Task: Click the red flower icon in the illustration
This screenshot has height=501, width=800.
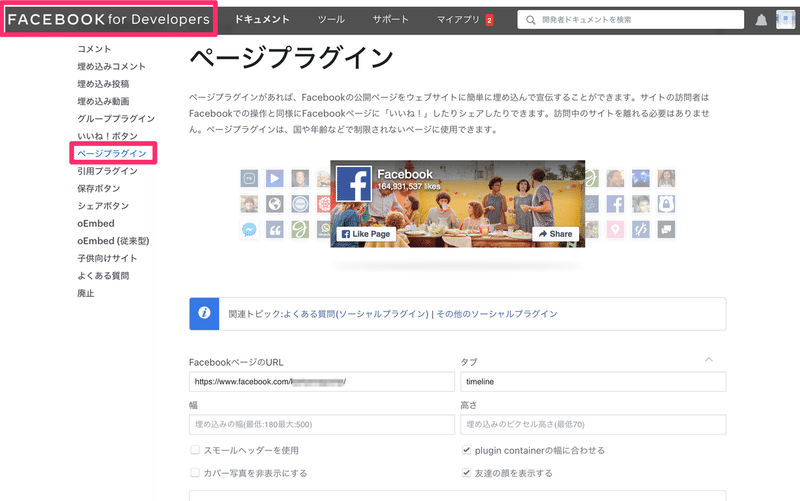Action: coord(324,204)
